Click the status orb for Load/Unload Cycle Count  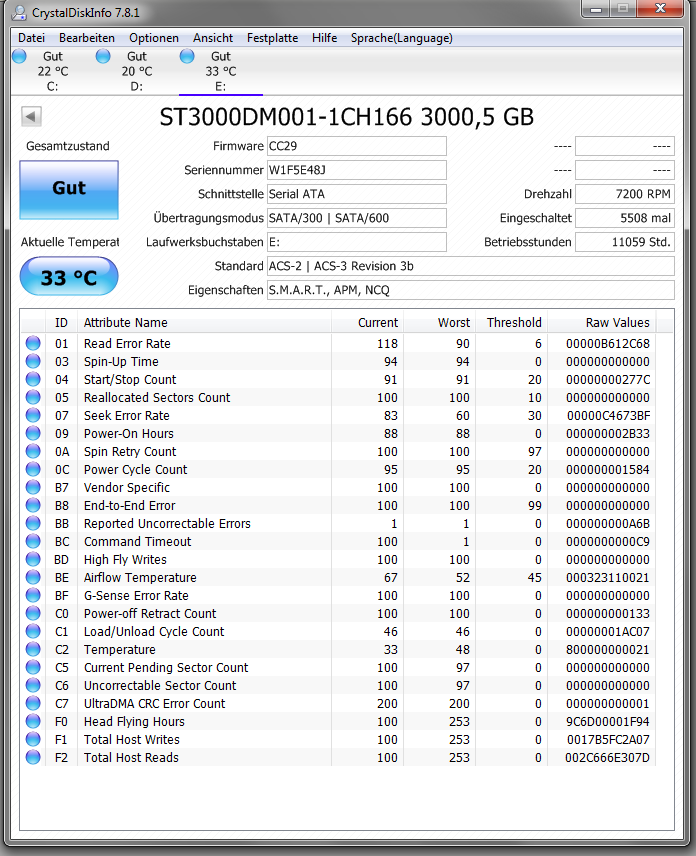(x=33, y=632)
